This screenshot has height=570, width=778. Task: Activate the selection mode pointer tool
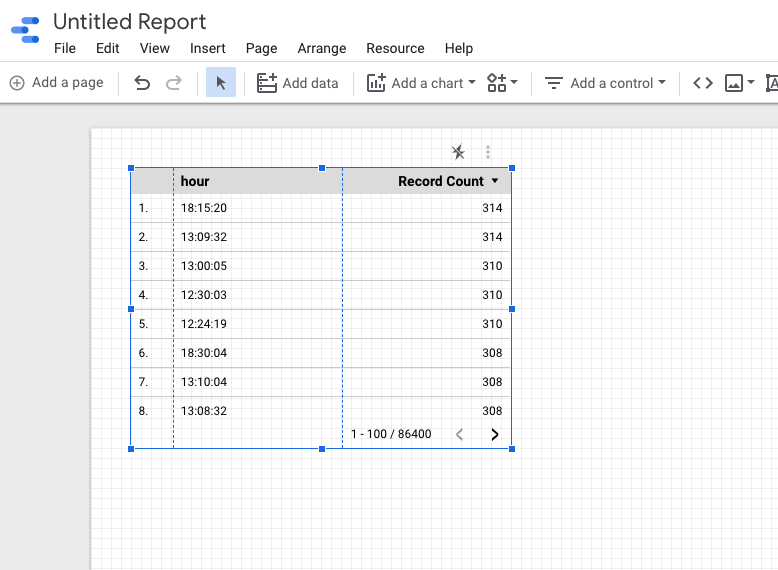point(221,83)
